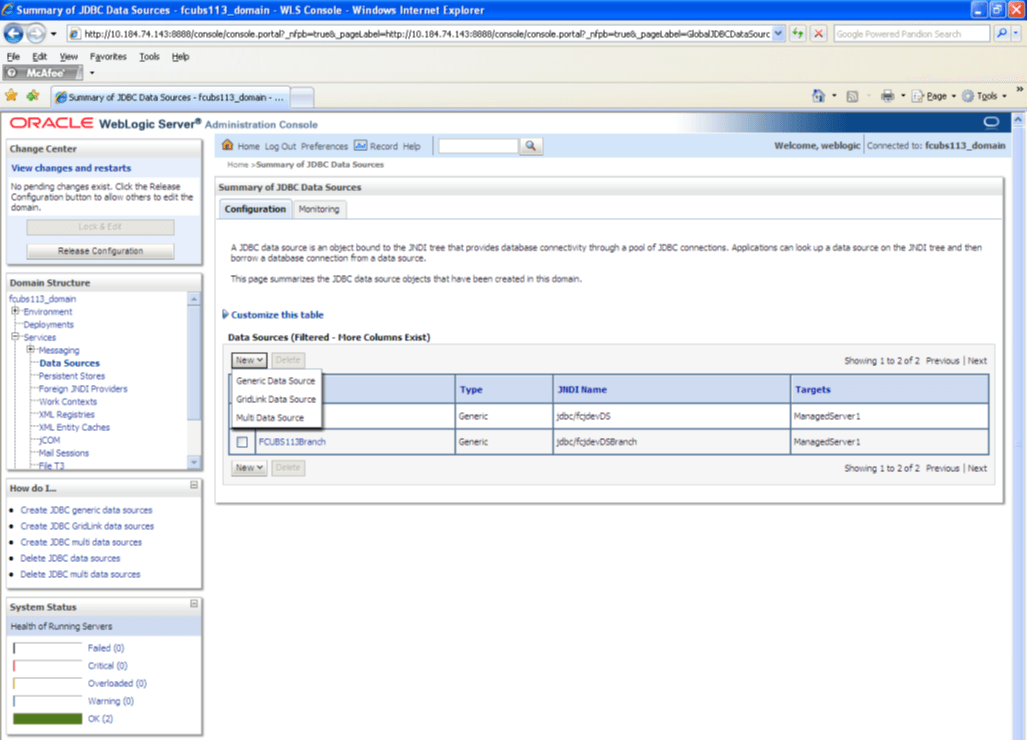Click Create JDBC generic data sources
This screenshot has width=1027, height=740.
click(x=86, y=509)
